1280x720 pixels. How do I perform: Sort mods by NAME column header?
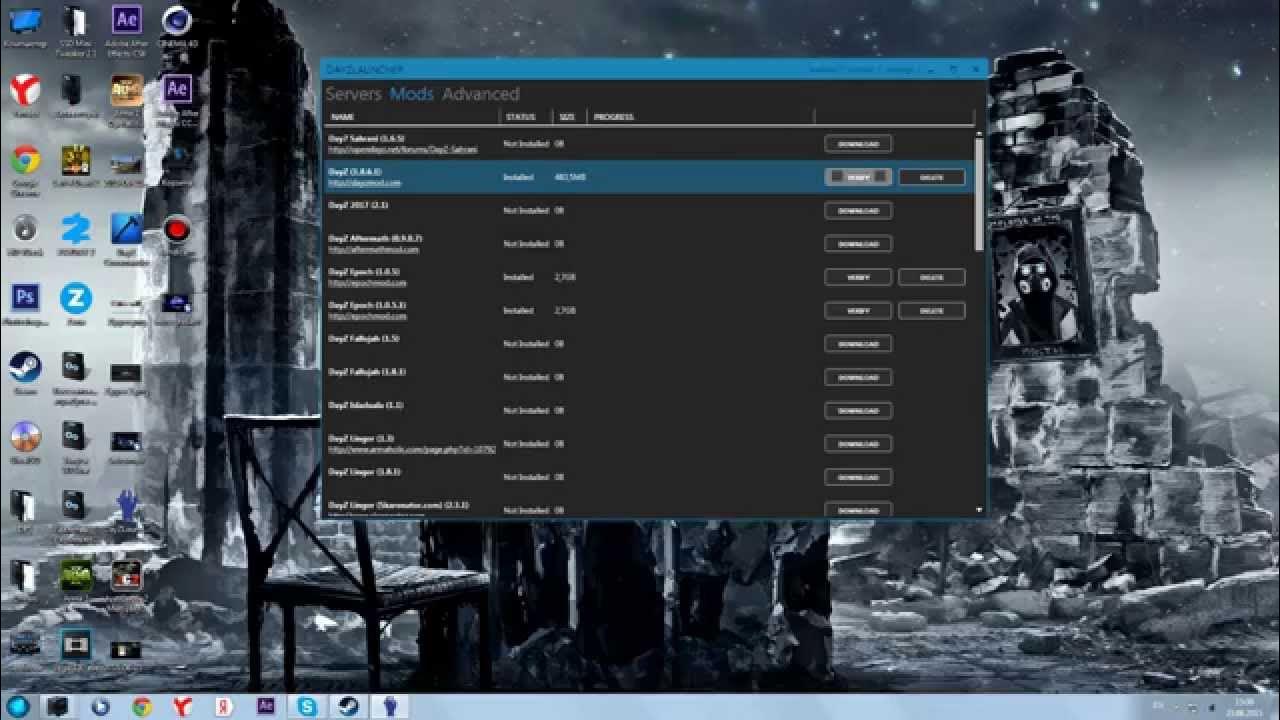tap(342, 117)
